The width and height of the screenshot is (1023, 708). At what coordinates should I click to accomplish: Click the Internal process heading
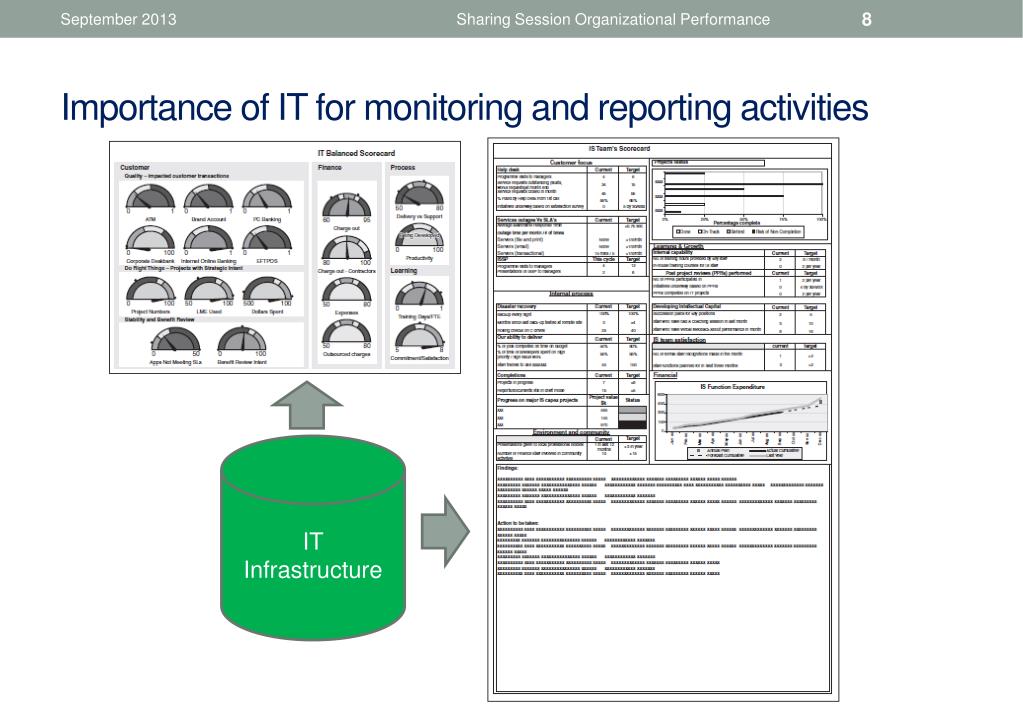571,294
